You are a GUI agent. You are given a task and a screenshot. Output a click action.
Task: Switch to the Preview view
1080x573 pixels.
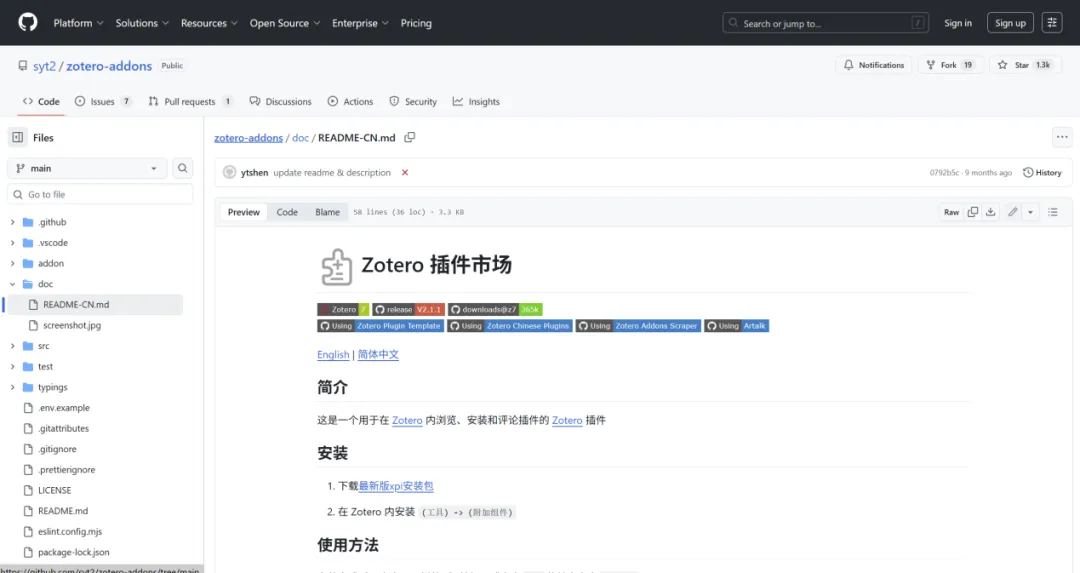tap(244, 212)
